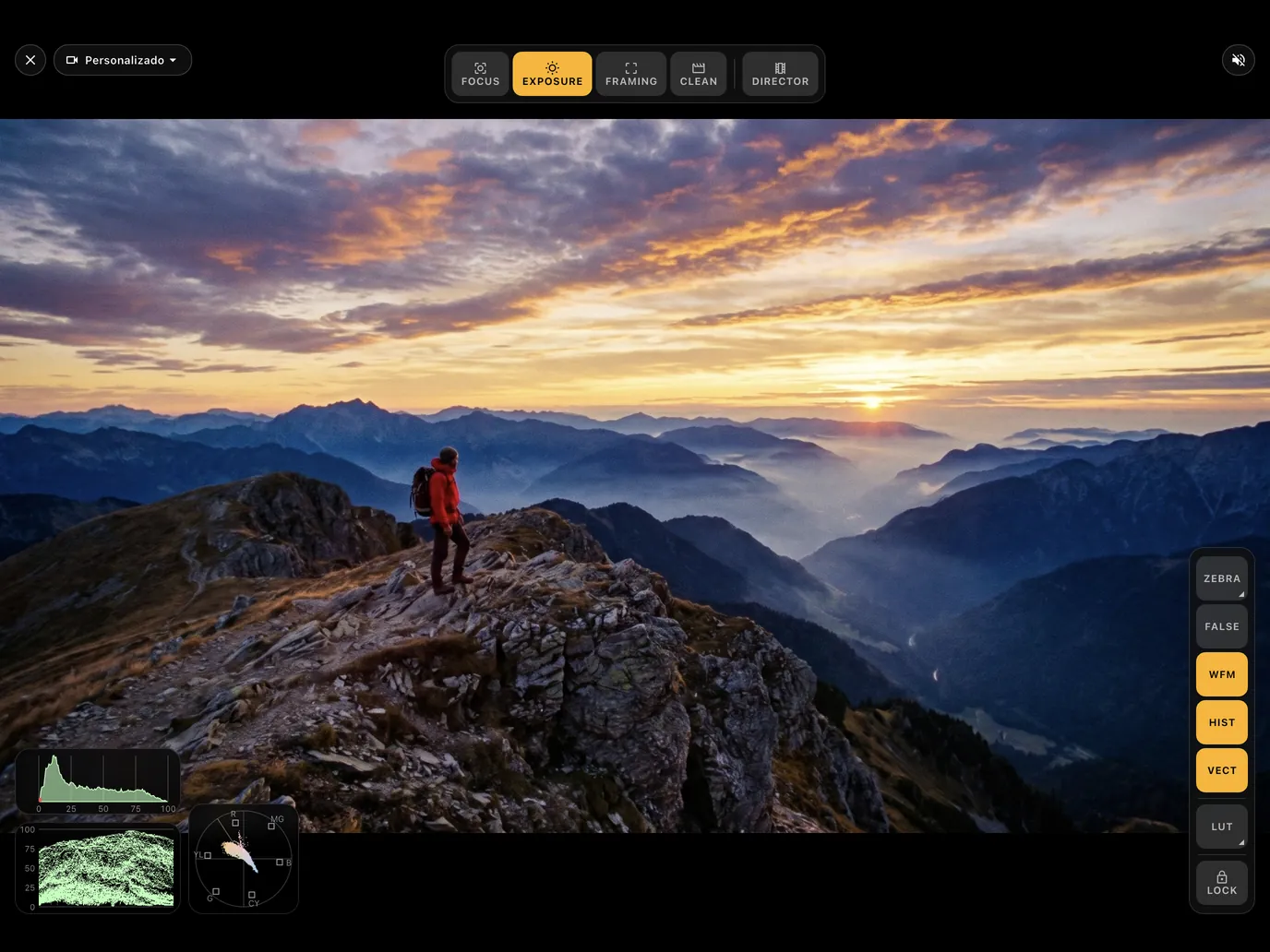Viewport: 1270px width, 952px height.
Task: Tap the hiker in the video preview
Action: point(445,519)
